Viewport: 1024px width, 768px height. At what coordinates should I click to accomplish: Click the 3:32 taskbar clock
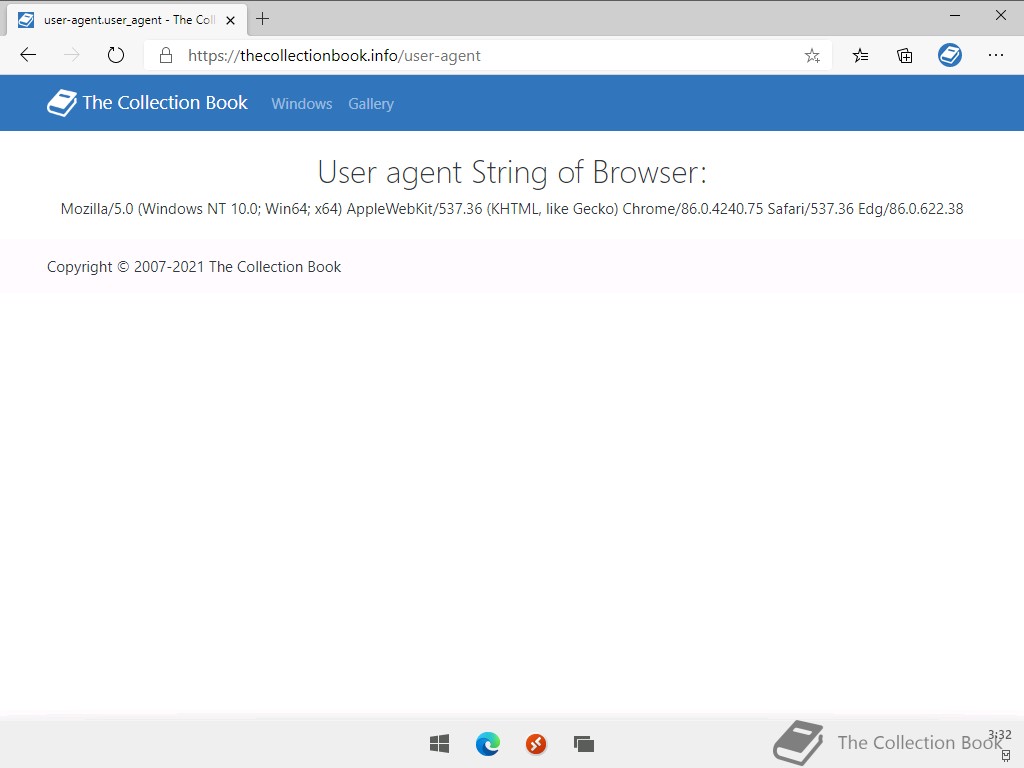999,735
